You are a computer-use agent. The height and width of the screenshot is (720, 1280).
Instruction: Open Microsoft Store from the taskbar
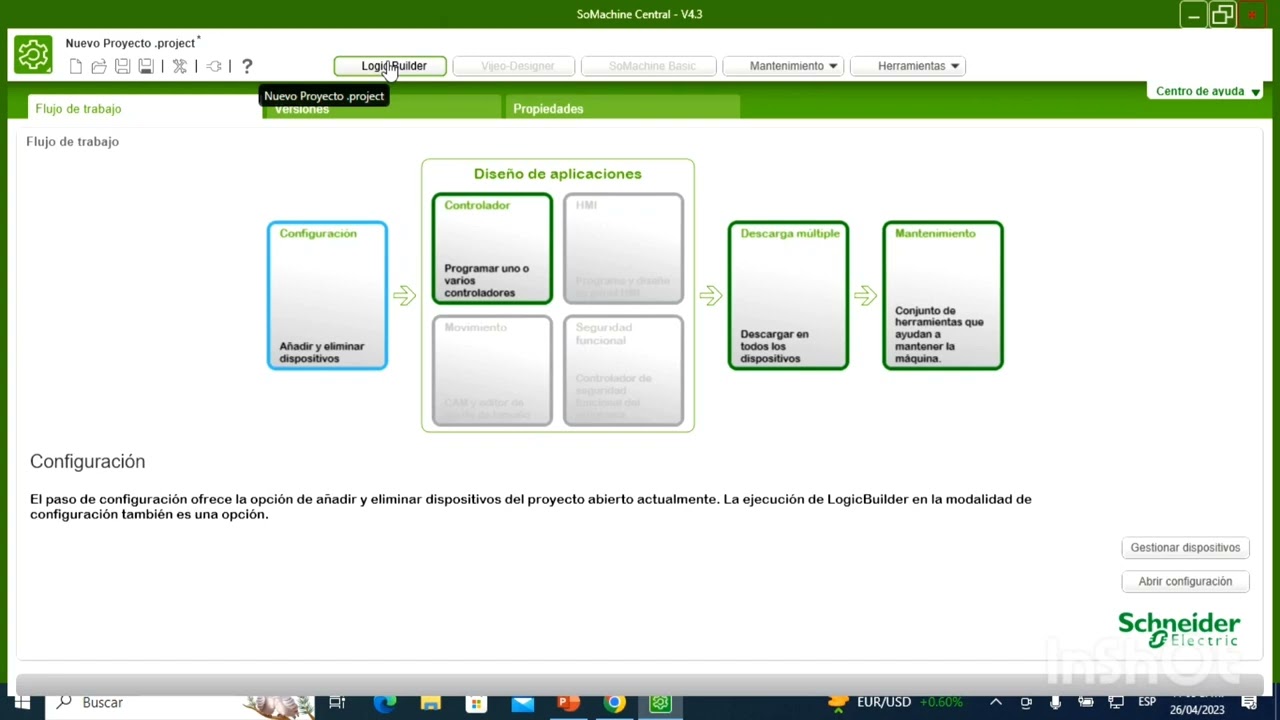point(477,703)
